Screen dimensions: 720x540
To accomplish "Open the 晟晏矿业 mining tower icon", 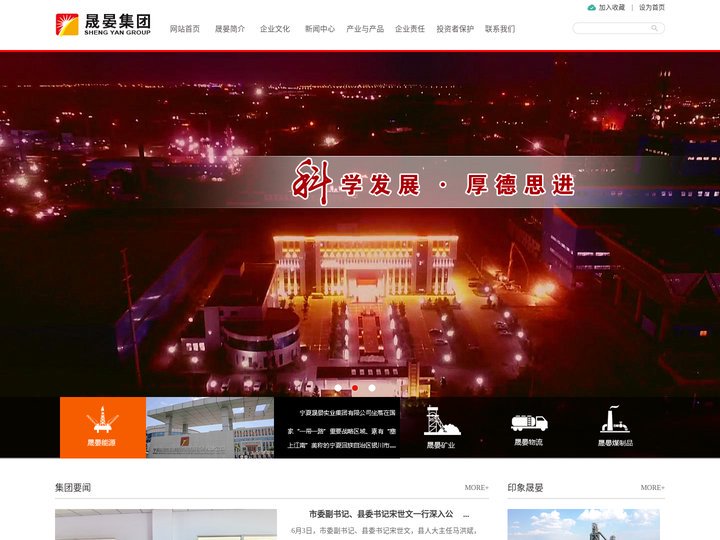I will click(441, 427).
